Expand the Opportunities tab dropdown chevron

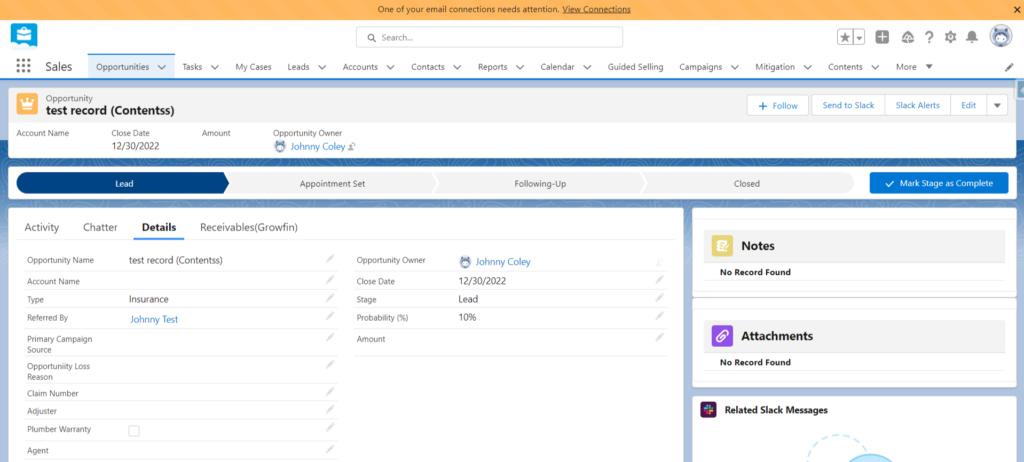tap(161, 67)
